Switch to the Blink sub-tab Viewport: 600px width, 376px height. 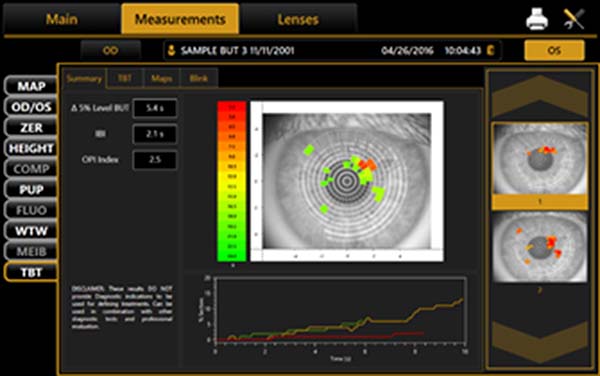click(199, 78)
